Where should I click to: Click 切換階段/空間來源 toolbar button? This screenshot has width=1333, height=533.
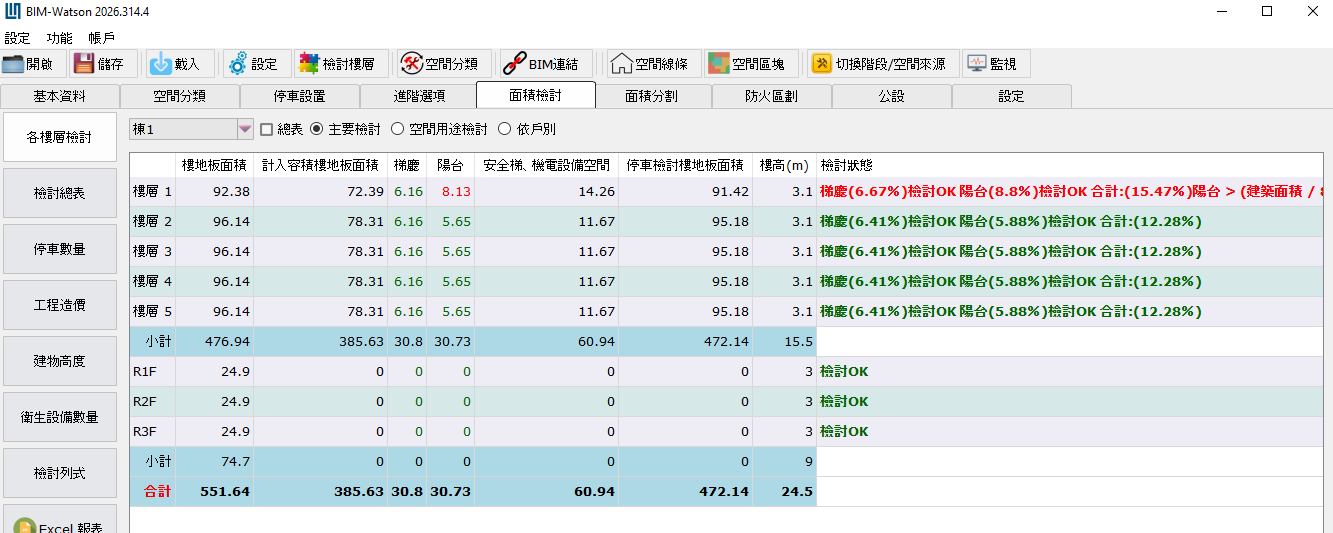point(884,64)
